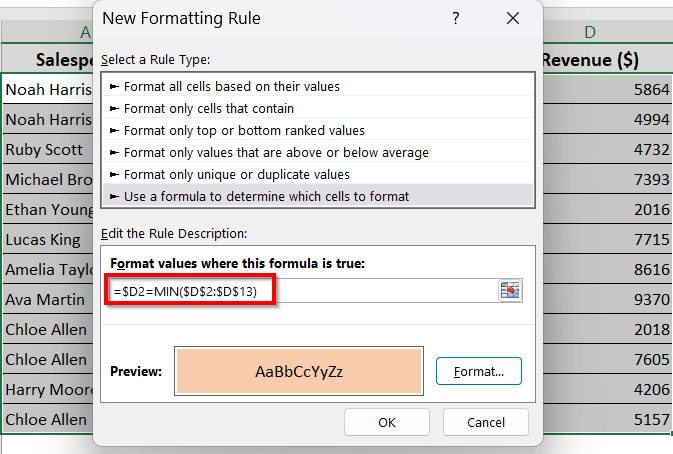This screenshot has width=673, height=454.
Task: Click revenue cell 4206
Action: pyautogui.click(x=608, y=390)
